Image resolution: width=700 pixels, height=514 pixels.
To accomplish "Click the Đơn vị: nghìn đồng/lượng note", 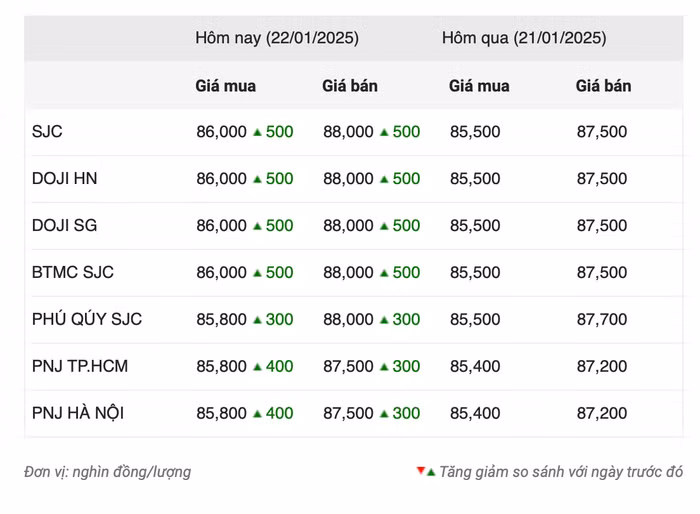I will pyautogui.click(x=107, y=472).
